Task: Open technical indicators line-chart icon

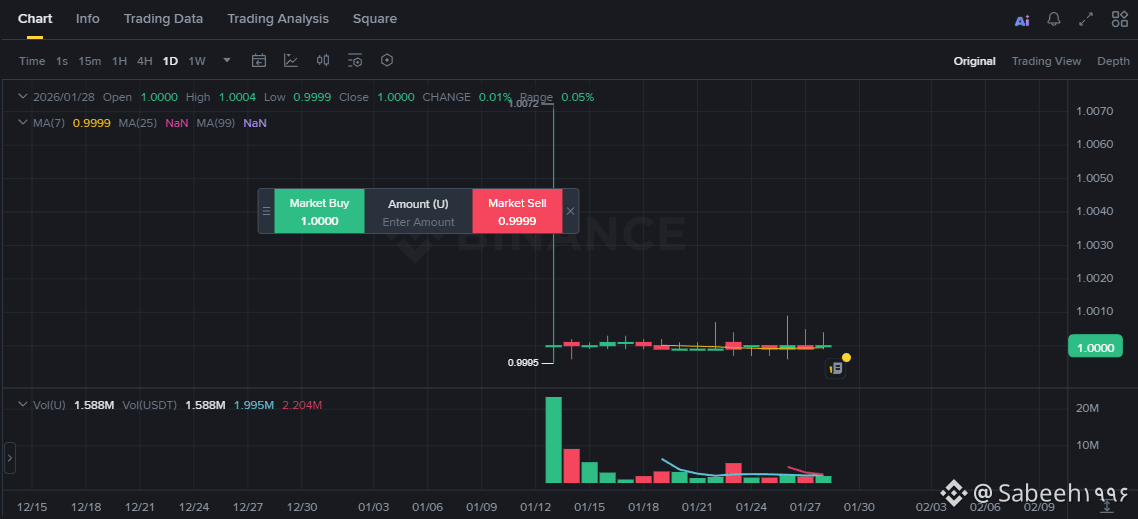Action: tap(291, 61)
